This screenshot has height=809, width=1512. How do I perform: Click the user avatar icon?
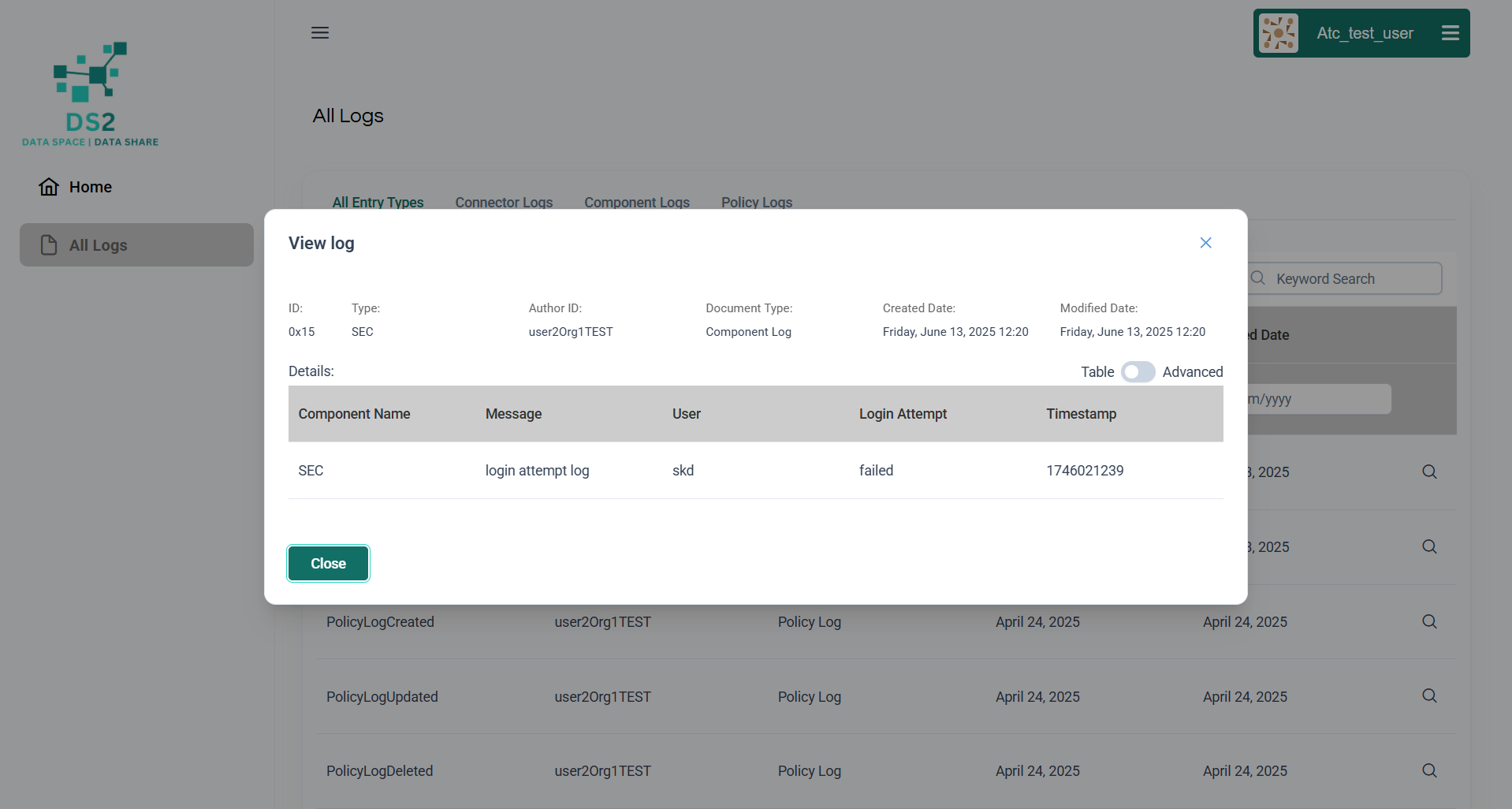tap(1278, 33)
